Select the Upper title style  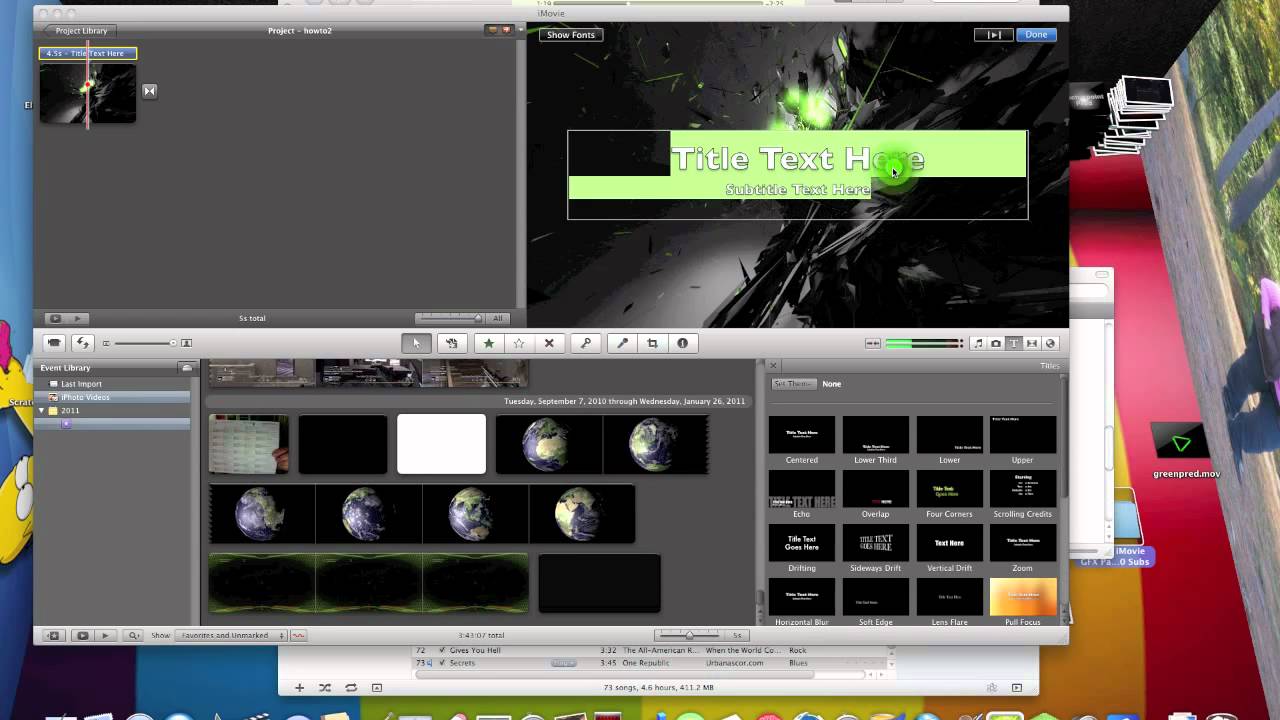point(1022,440)
